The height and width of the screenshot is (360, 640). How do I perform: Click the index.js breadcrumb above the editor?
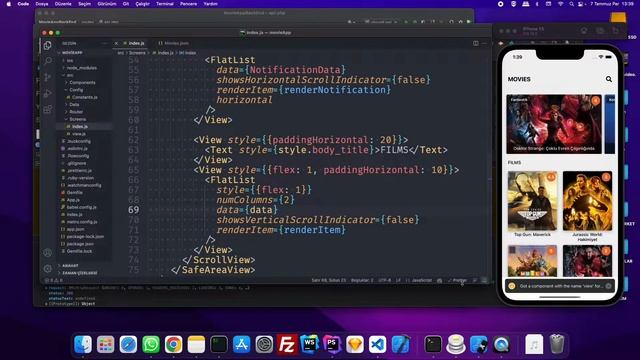tap(165, 53)
